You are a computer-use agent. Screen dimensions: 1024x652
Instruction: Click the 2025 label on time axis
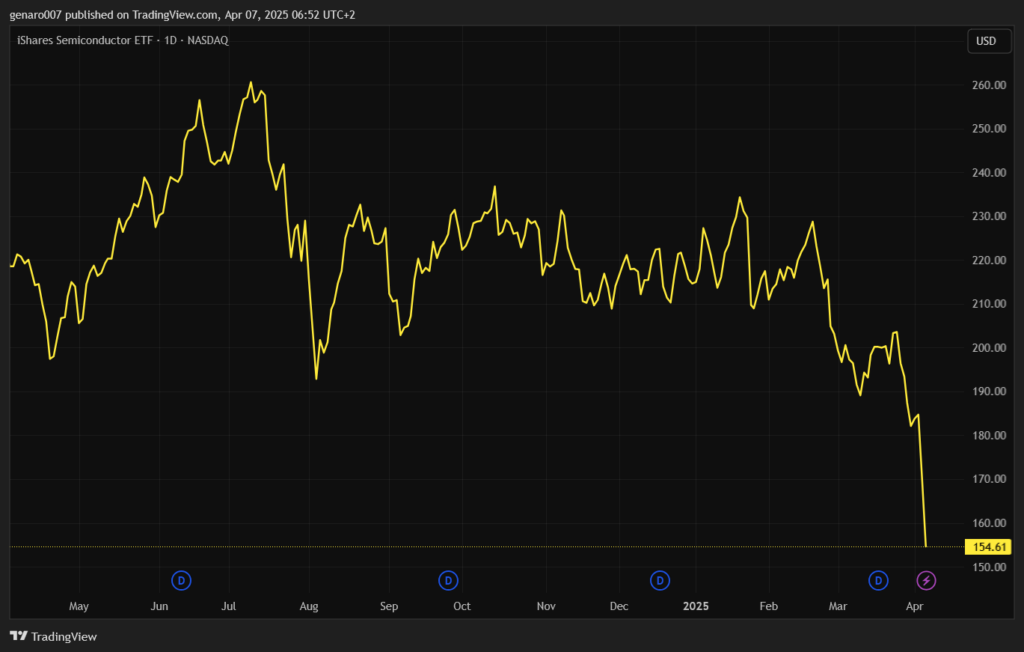tap(696, 606)
